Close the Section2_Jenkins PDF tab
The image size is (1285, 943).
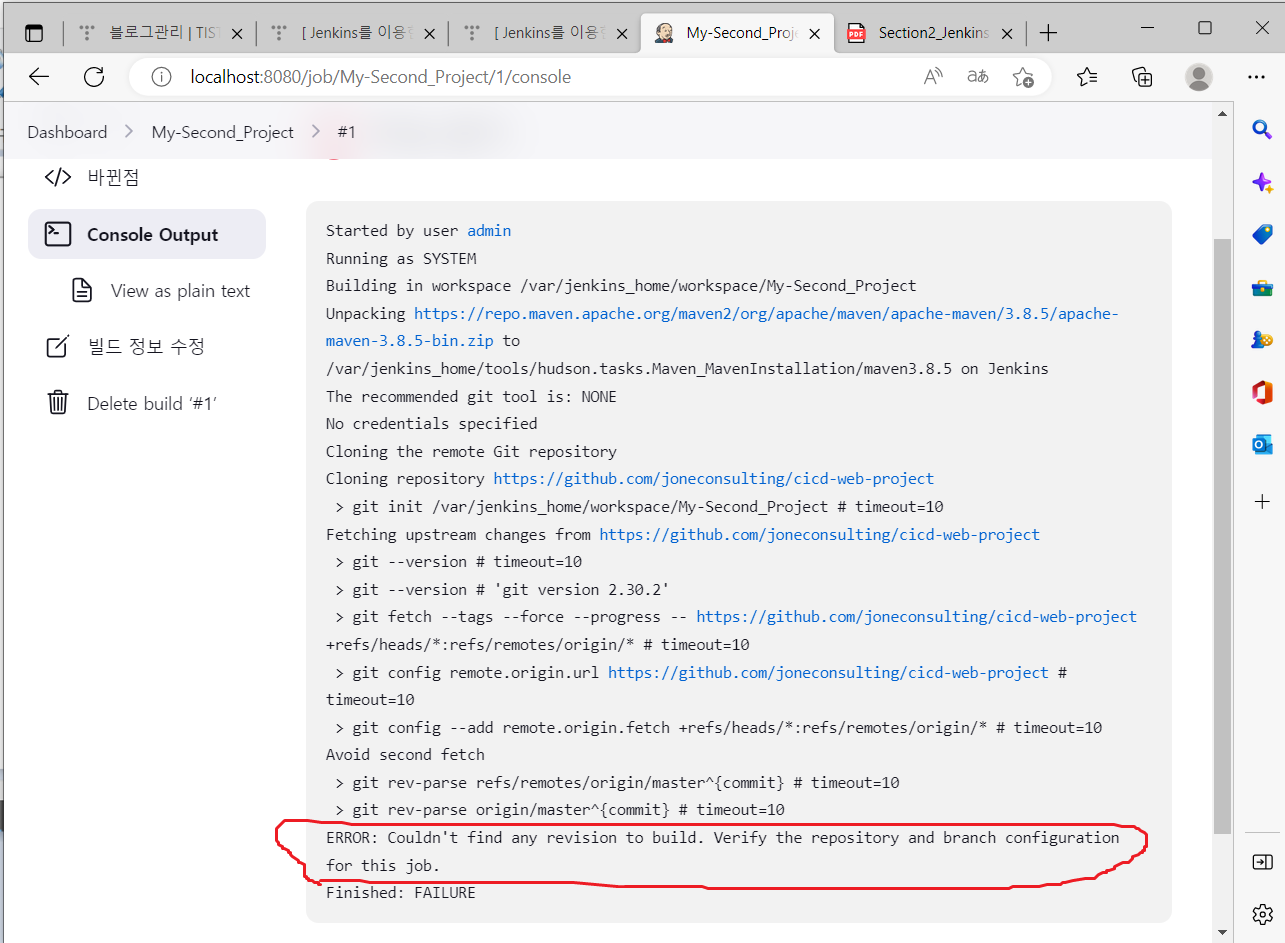coord(1006,34)
